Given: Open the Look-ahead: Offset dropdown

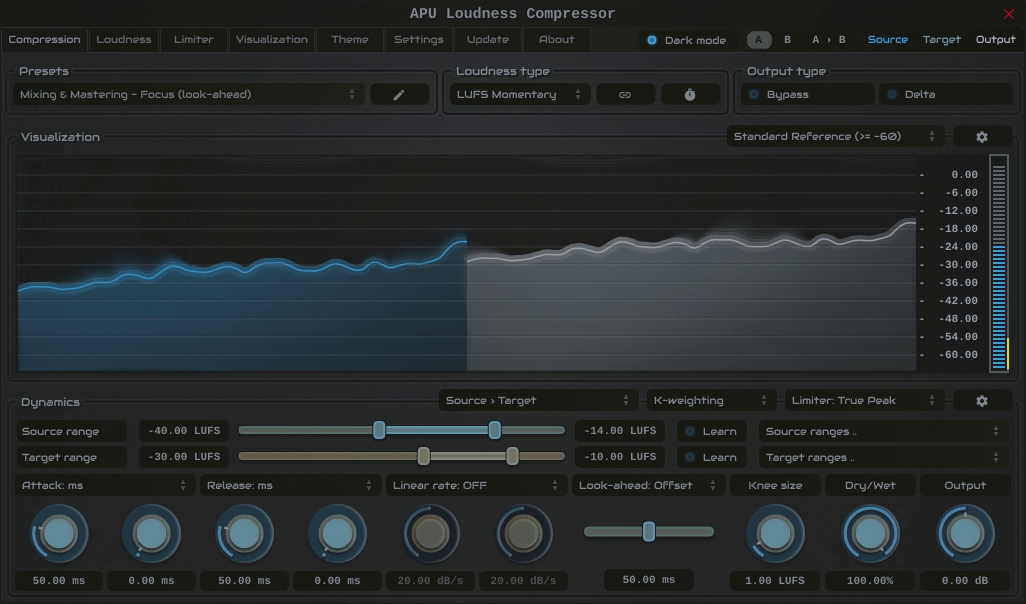Looking at the screenshot, I should [648, 486].
